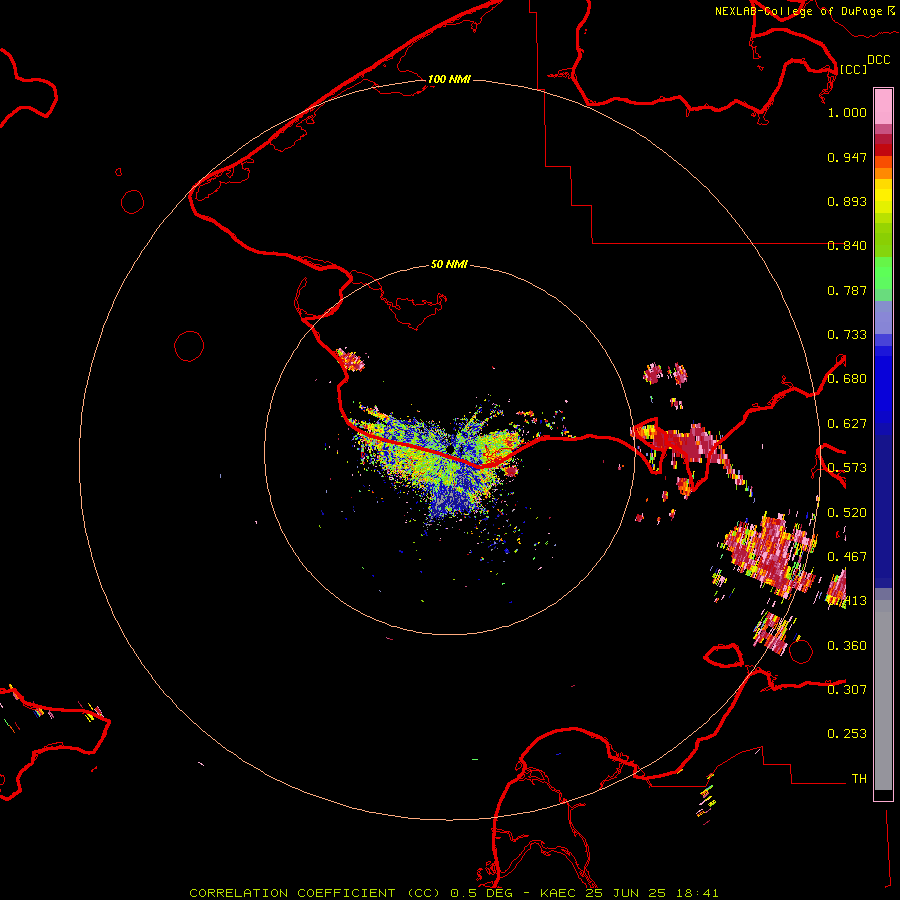
Task: Pick the bright blue swatch beside 0.680
Action: [883, 385]
